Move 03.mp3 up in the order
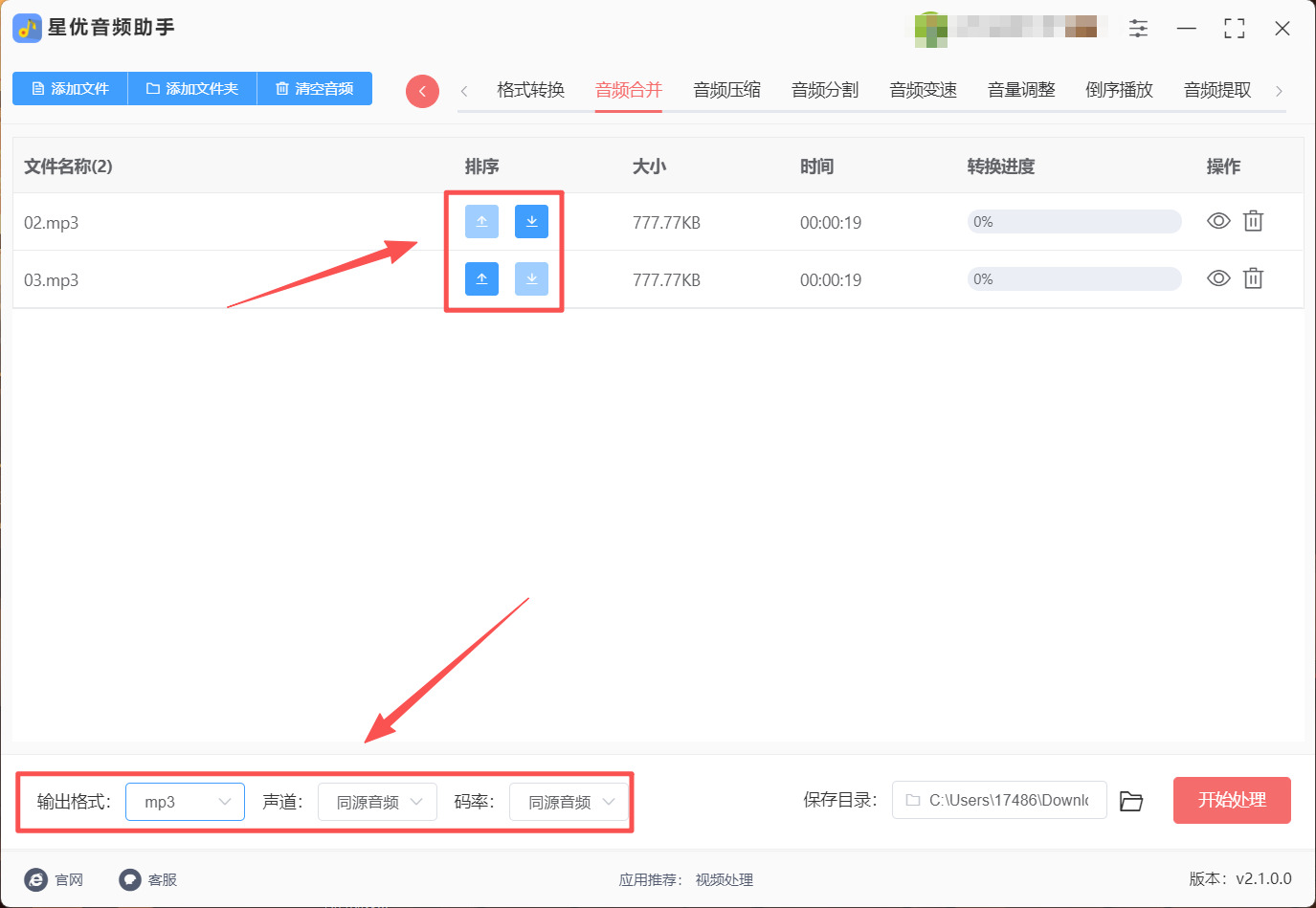The image size is (1316, 908). tap(481, 278)
